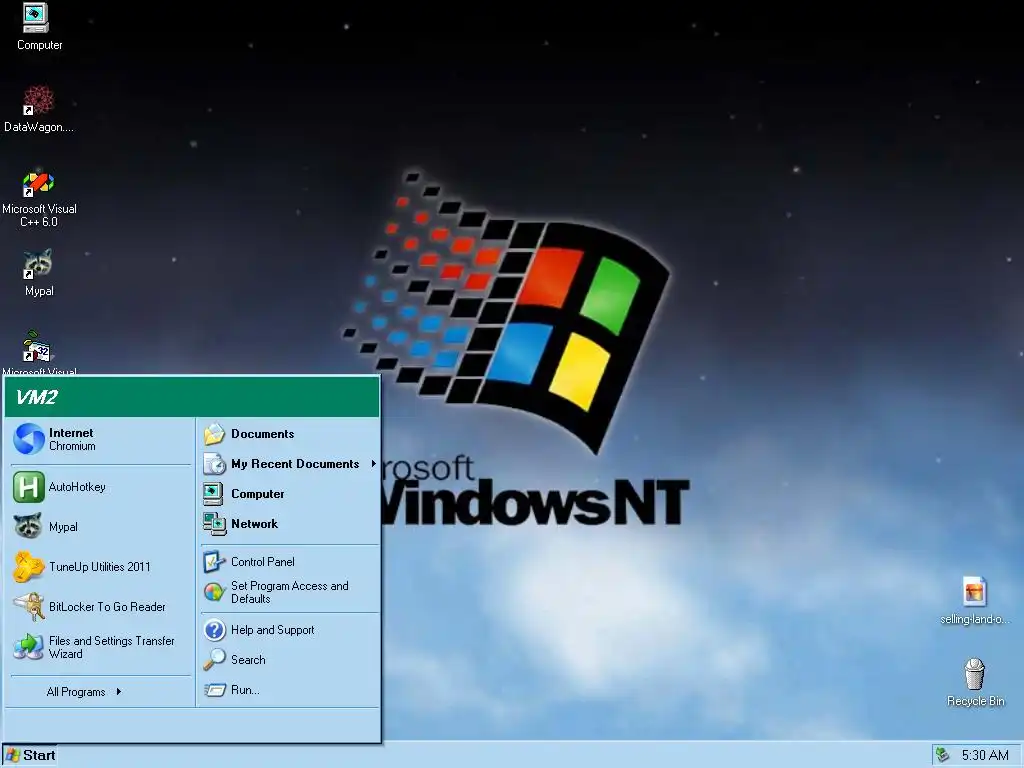Click My Recent Documents label
The width and height of the screenshot is (1024, 768).
295,464
